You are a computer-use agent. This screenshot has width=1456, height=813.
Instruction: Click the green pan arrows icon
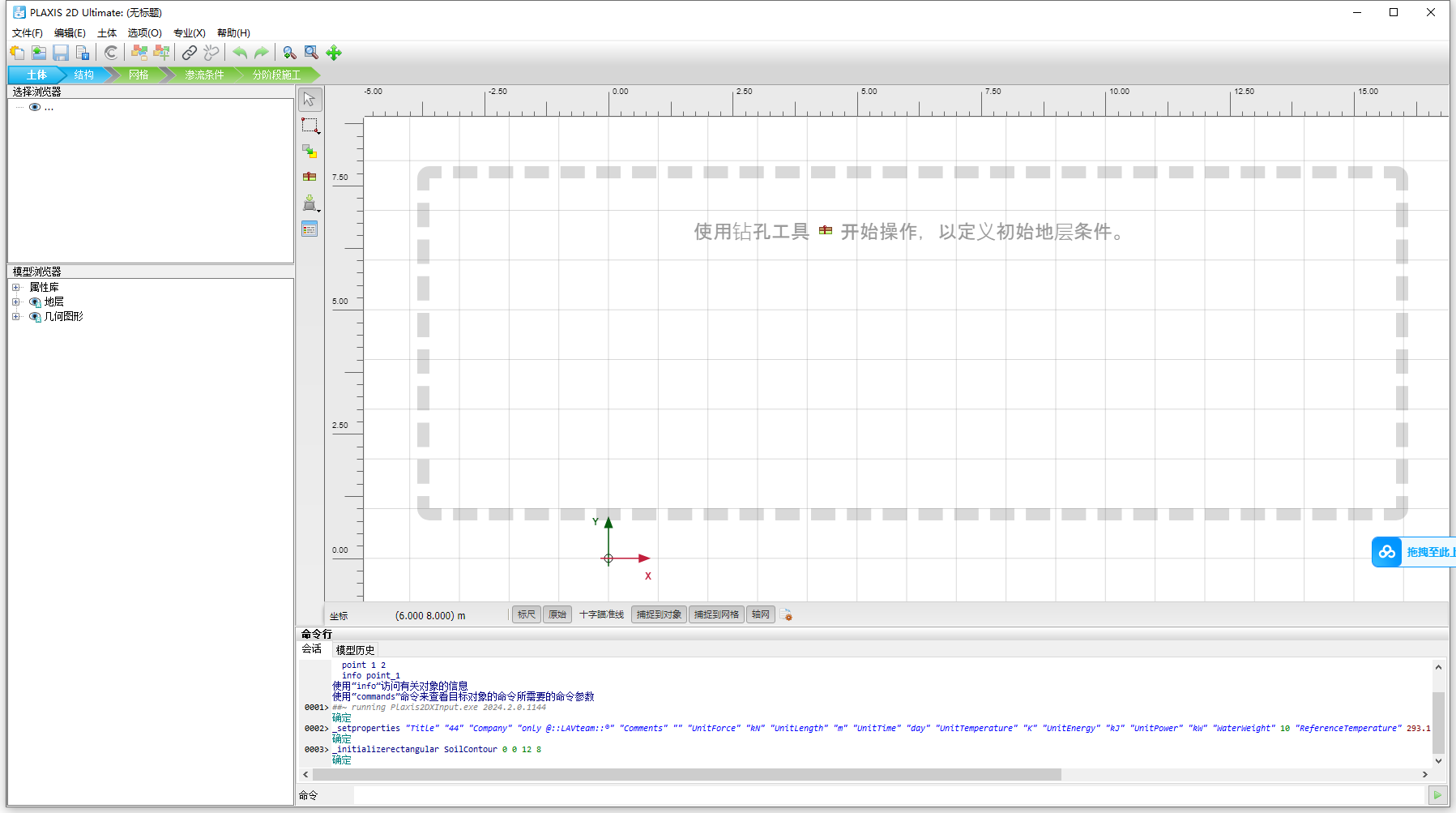pos(334,53)
